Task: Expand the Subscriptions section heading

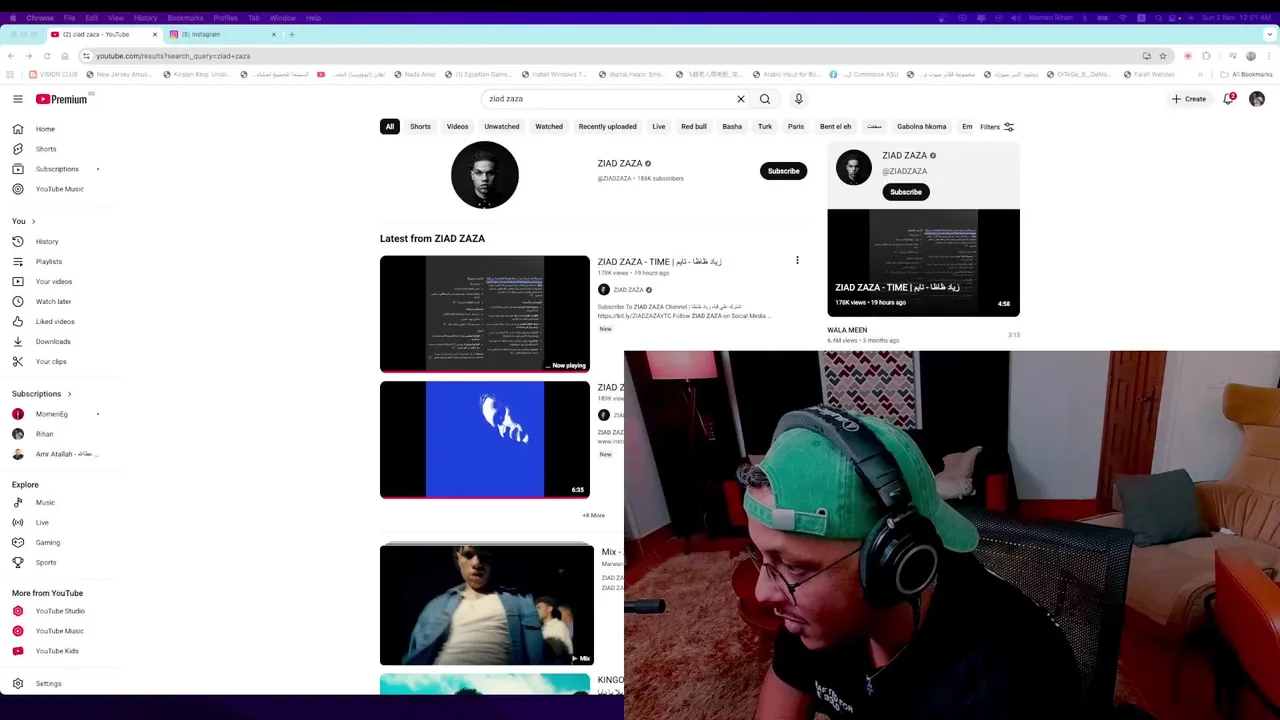Action: click(x=41, y=394)
